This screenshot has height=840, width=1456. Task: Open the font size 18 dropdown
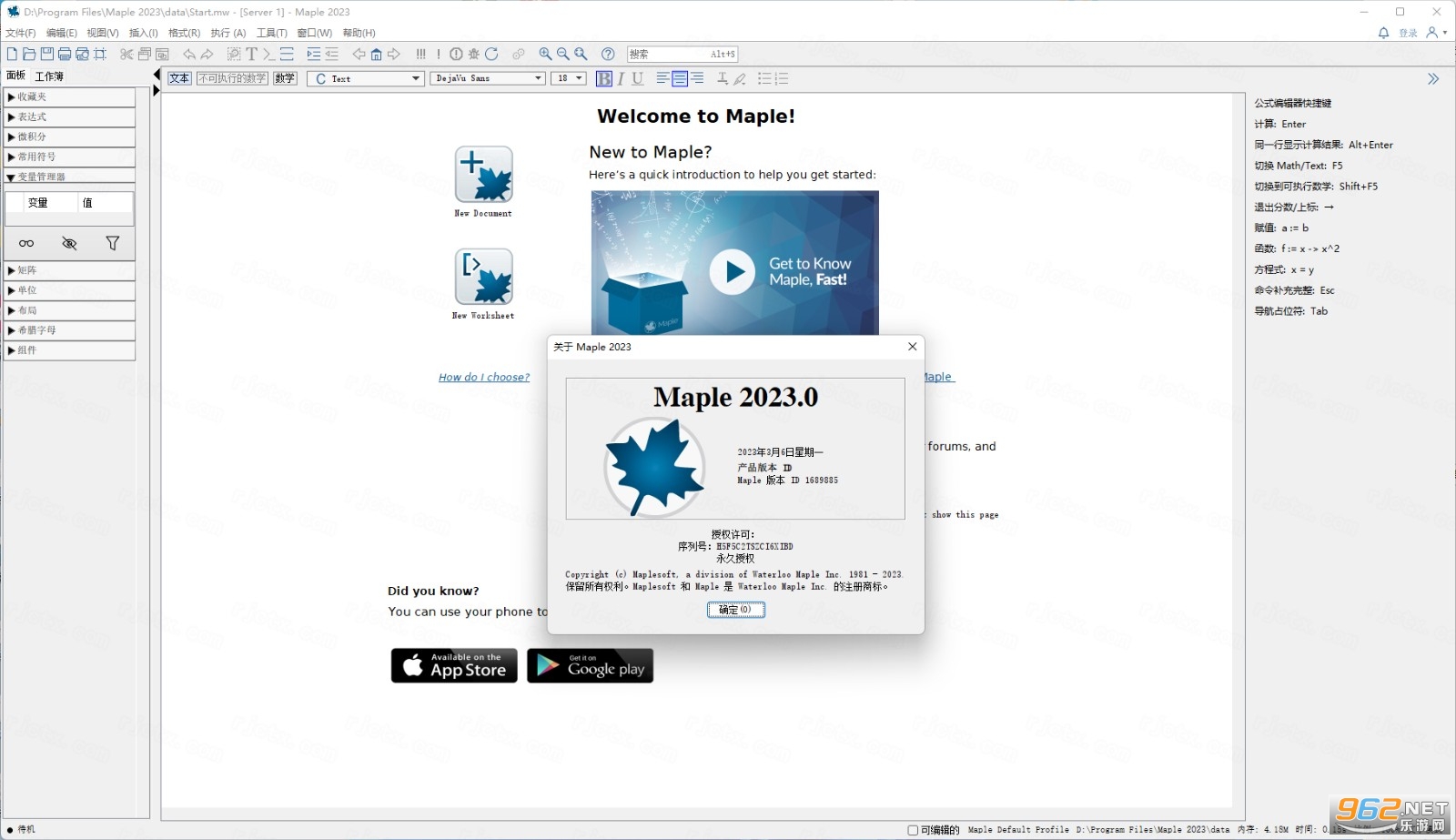point(569,79)
